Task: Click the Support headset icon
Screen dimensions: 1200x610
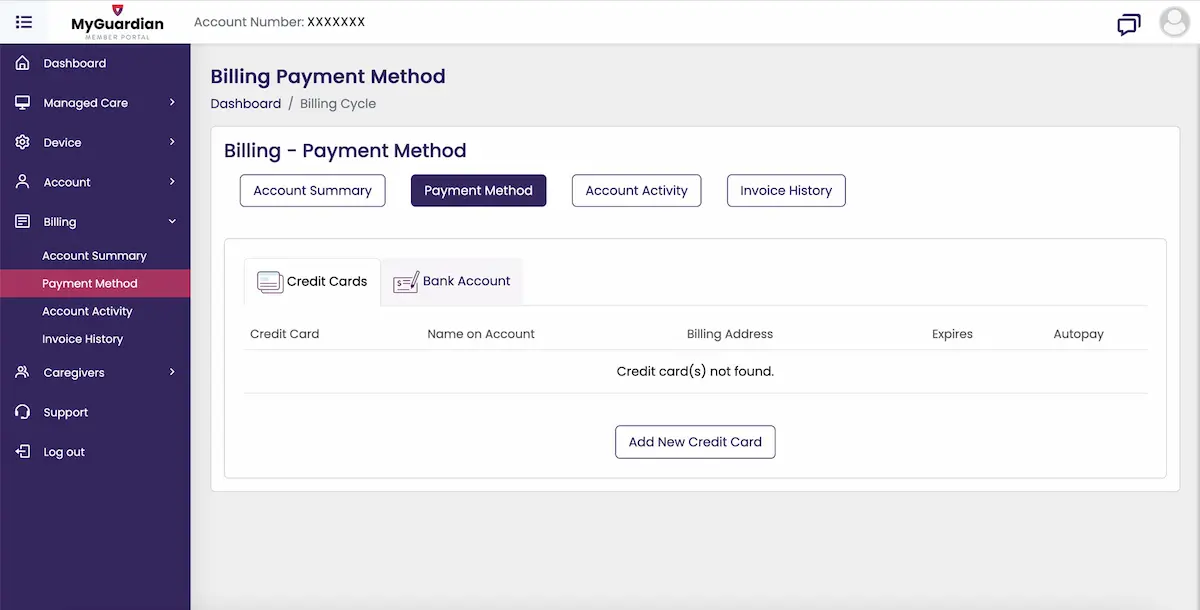Action: pos(22,411)
